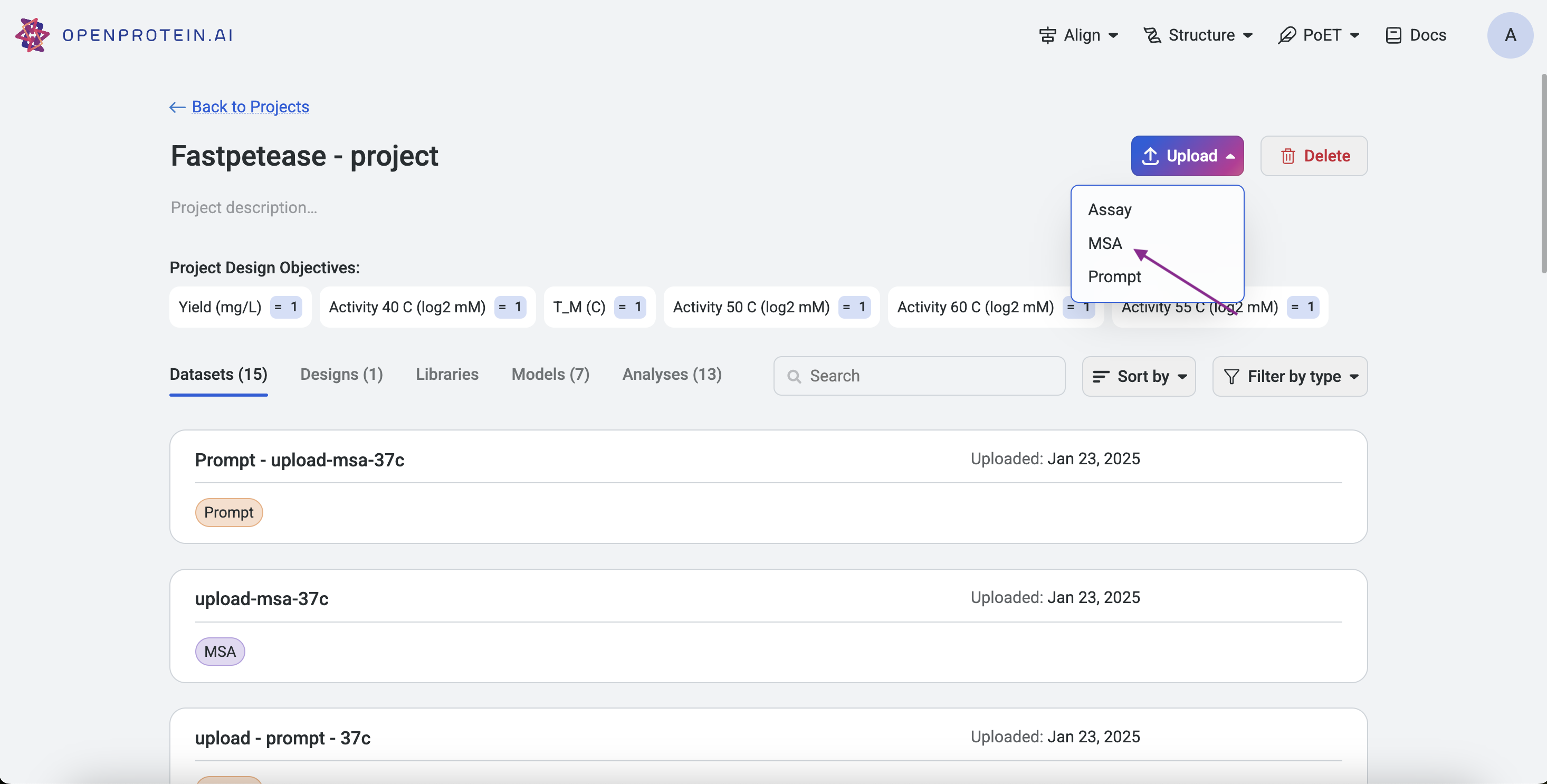1547x784 pixels.
Task: Click the Libraries tab
Action: [446, 375]
